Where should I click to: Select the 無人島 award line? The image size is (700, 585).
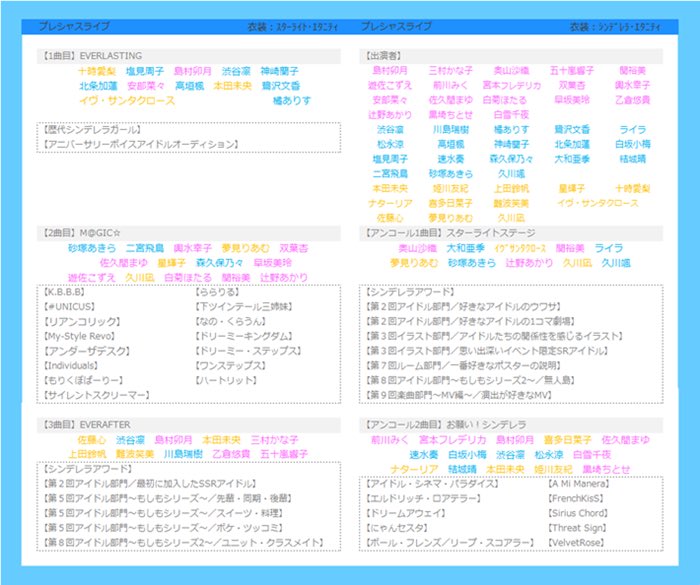(471, 380)
